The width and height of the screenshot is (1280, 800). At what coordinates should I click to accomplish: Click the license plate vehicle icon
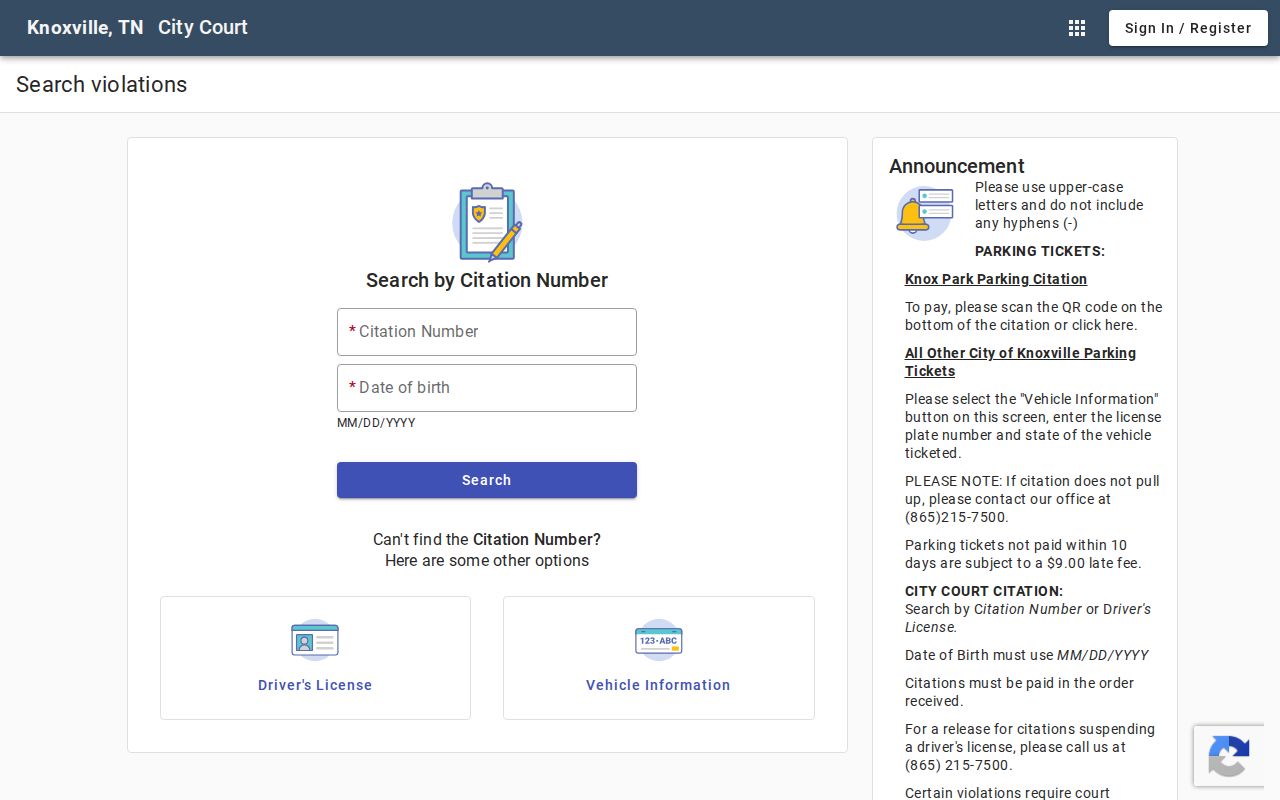658,640
